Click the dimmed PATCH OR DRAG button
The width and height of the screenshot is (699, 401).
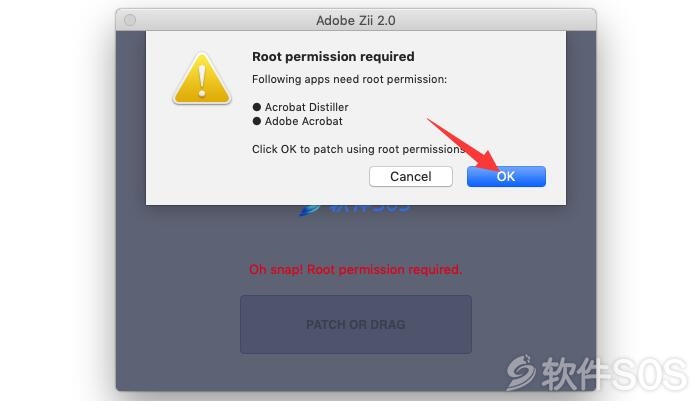click(356, 324)
